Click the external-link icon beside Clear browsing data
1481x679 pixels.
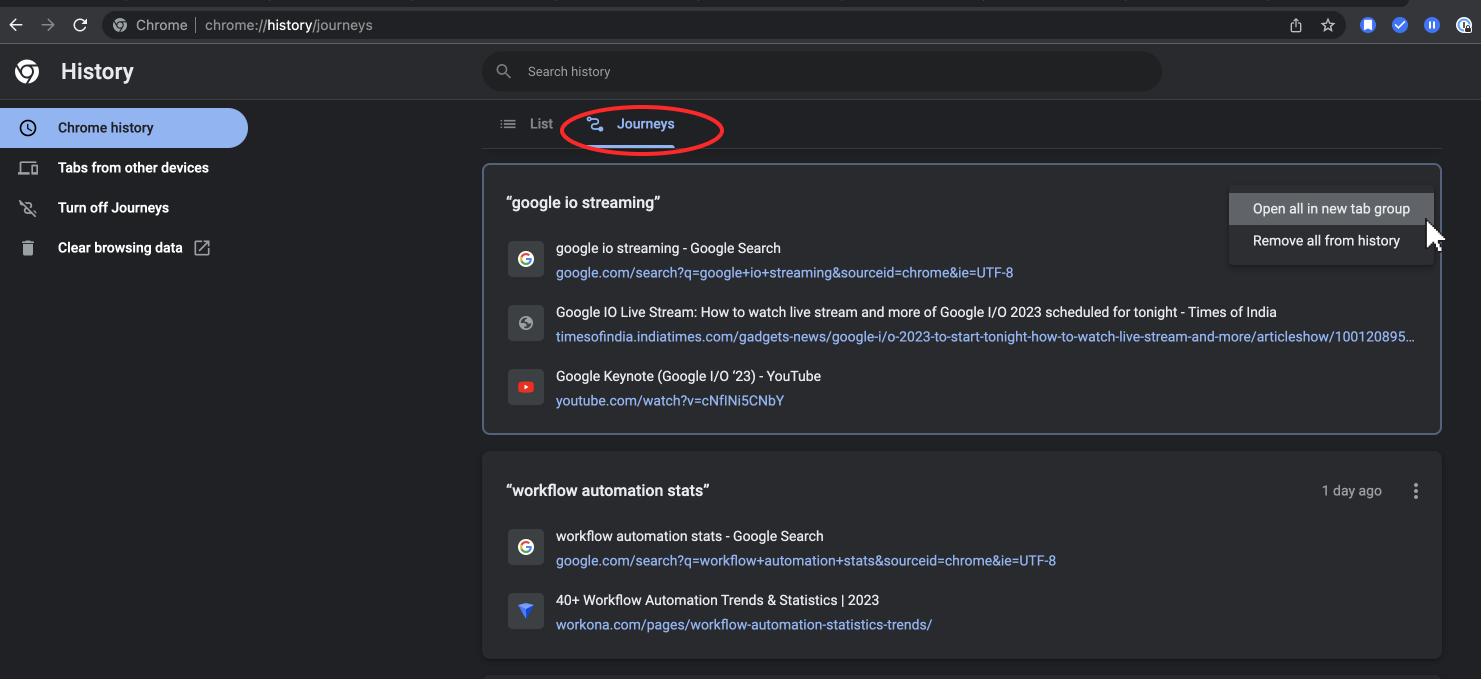202,248
